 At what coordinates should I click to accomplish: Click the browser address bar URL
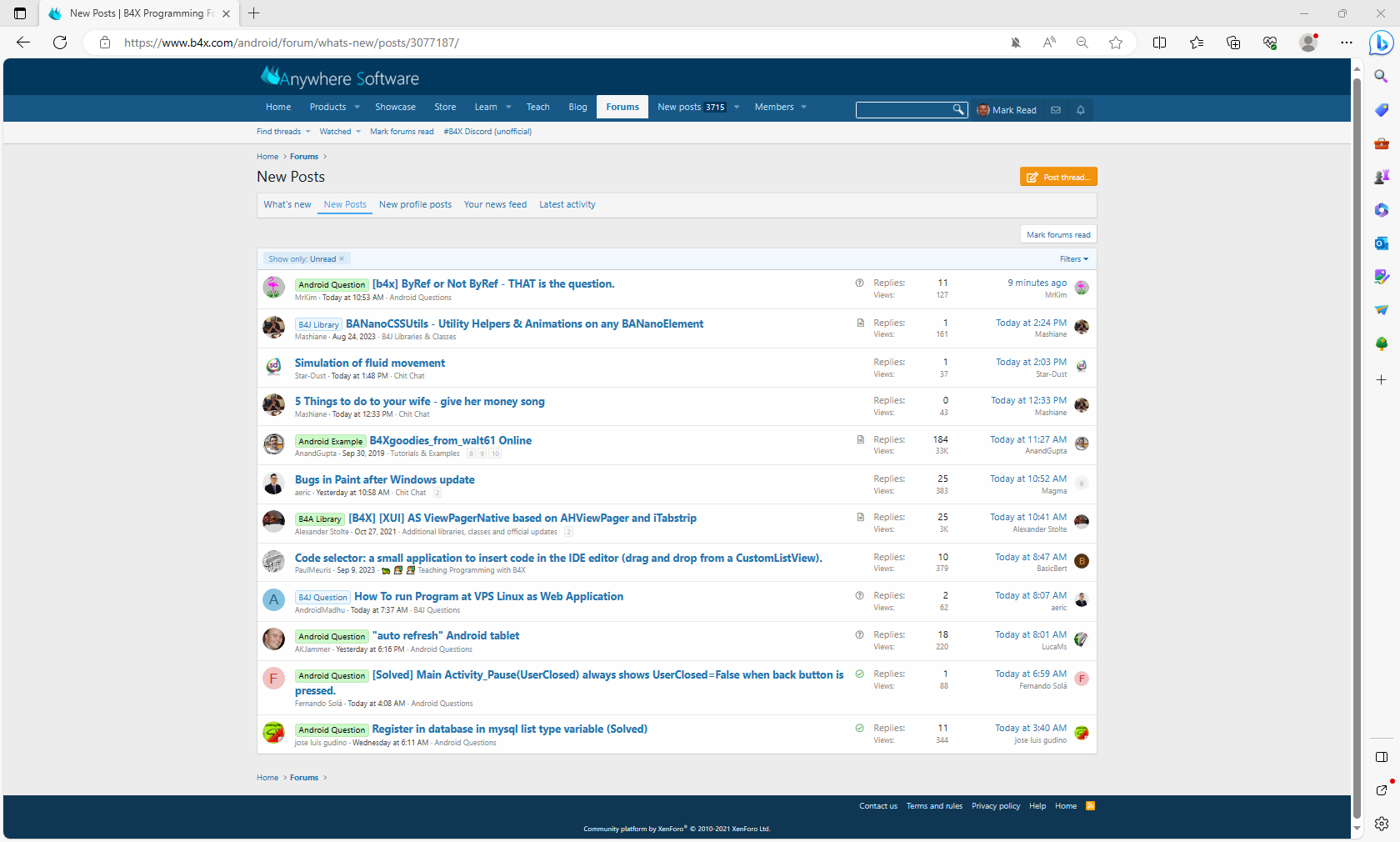(x=292, y=43)
